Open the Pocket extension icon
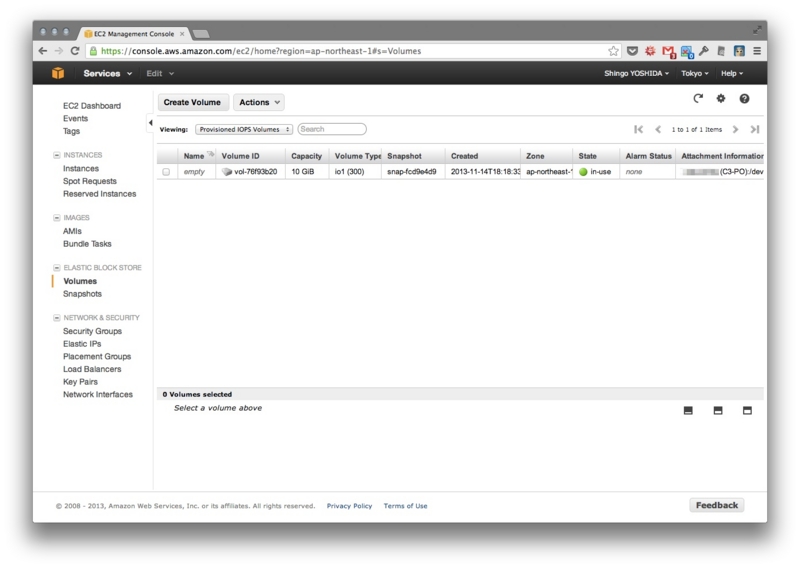The image size is (800, 568). 632,51
